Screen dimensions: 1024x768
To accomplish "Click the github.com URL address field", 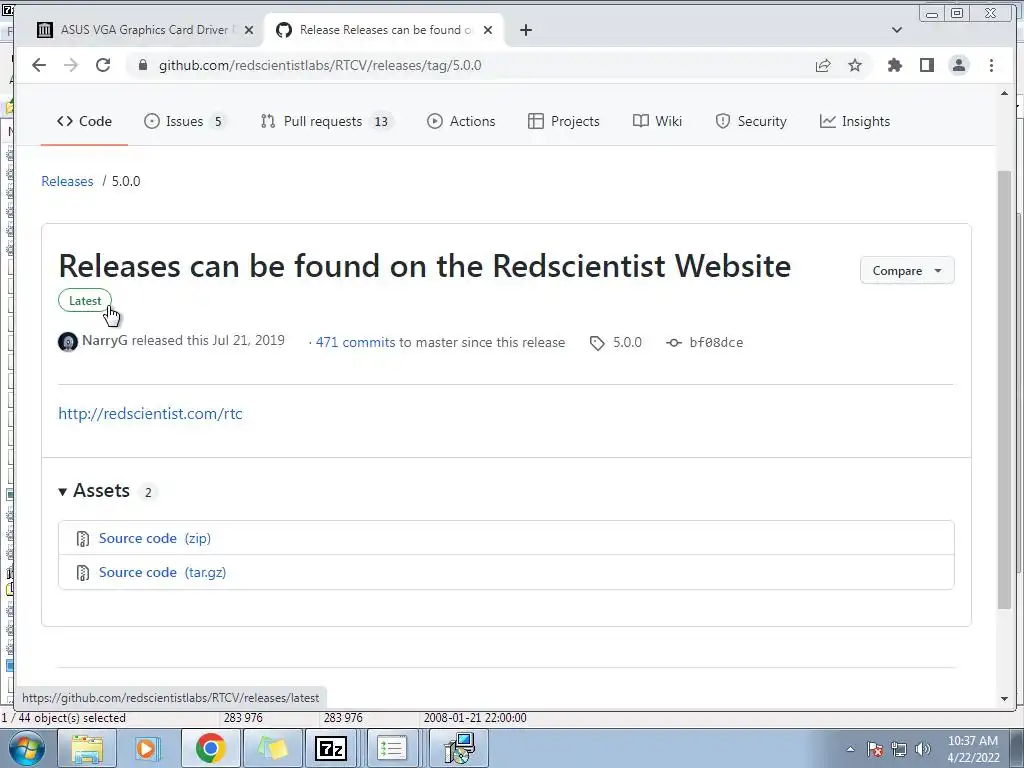I will click(320, 65).
